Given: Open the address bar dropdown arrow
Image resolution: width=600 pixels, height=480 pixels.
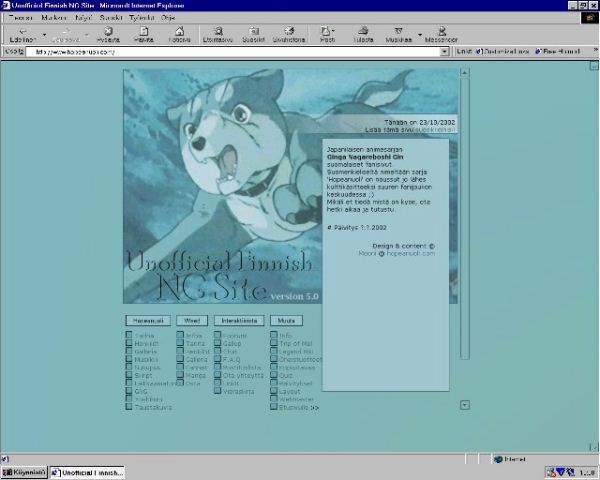Looking at the screenshot, I should [x=446, y=51].
